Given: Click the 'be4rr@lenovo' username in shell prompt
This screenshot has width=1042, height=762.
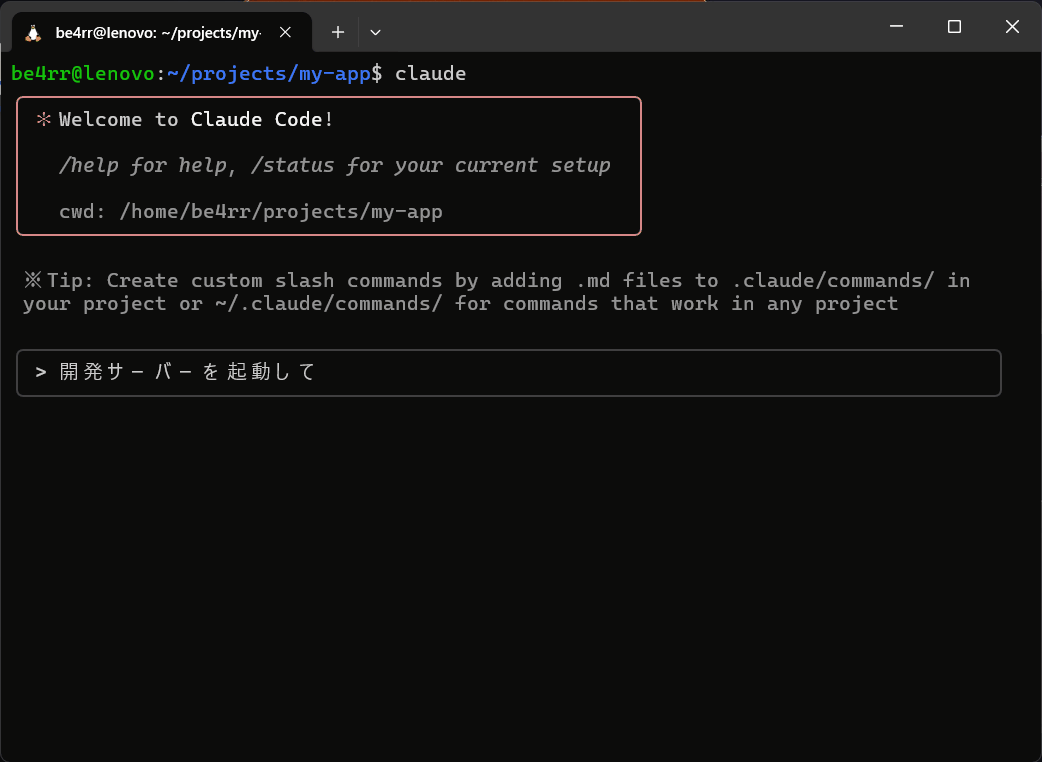Looking at the screenshot, I should (x=83, y=73).
